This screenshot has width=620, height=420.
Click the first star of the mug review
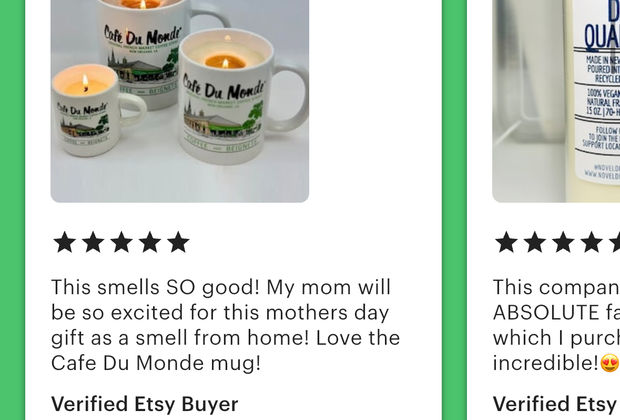point(64,242)
